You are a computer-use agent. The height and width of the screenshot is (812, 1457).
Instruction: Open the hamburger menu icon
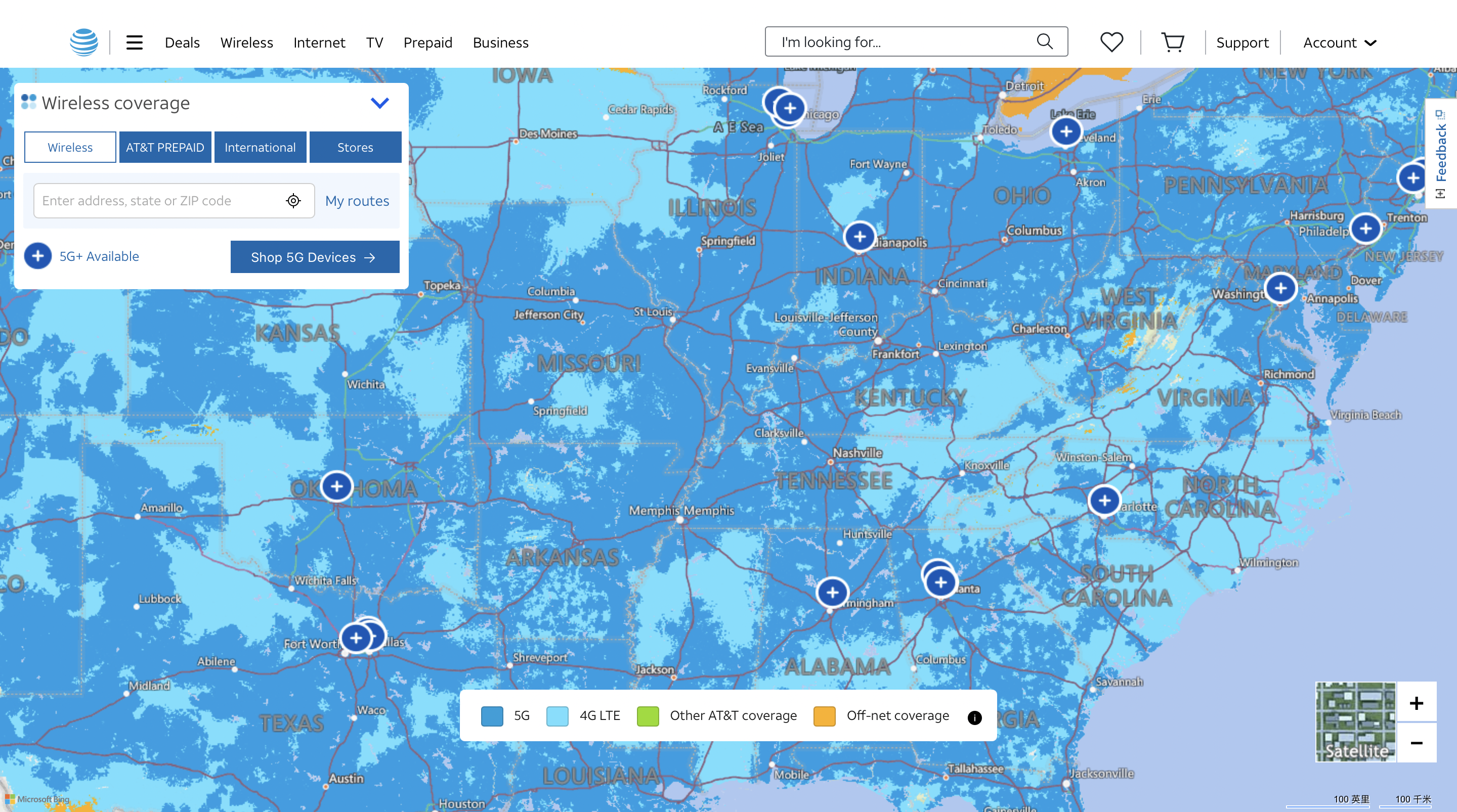point(134,42)
